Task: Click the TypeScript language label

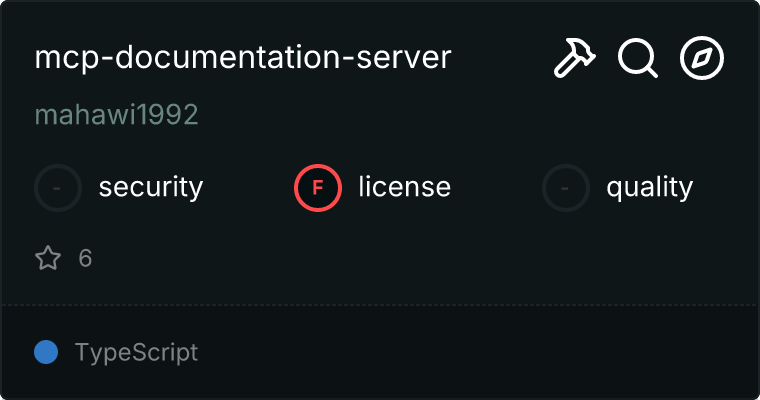Action: pos(136,352)
